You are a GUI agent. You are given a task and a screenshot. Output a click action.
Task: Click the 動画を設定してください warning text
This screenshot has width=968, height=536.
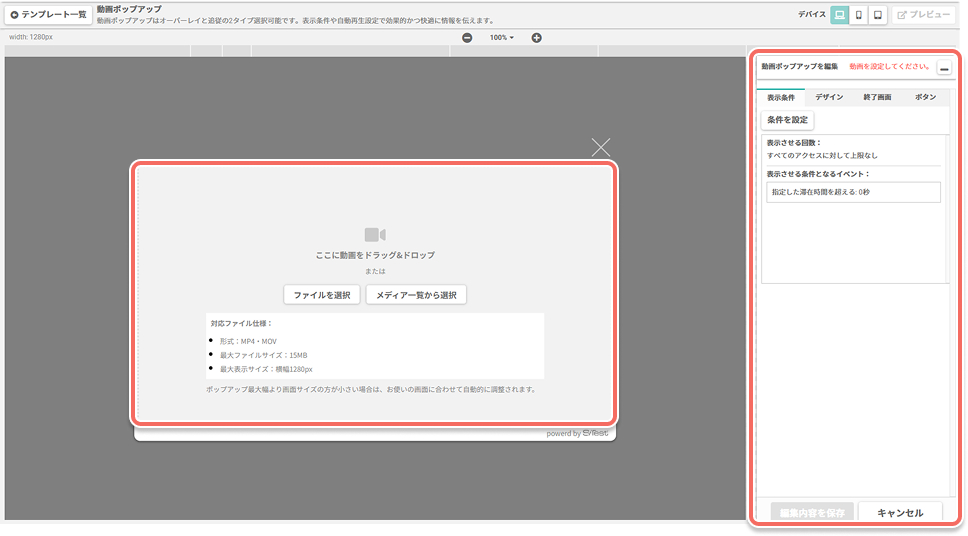(x=890, y=66)
